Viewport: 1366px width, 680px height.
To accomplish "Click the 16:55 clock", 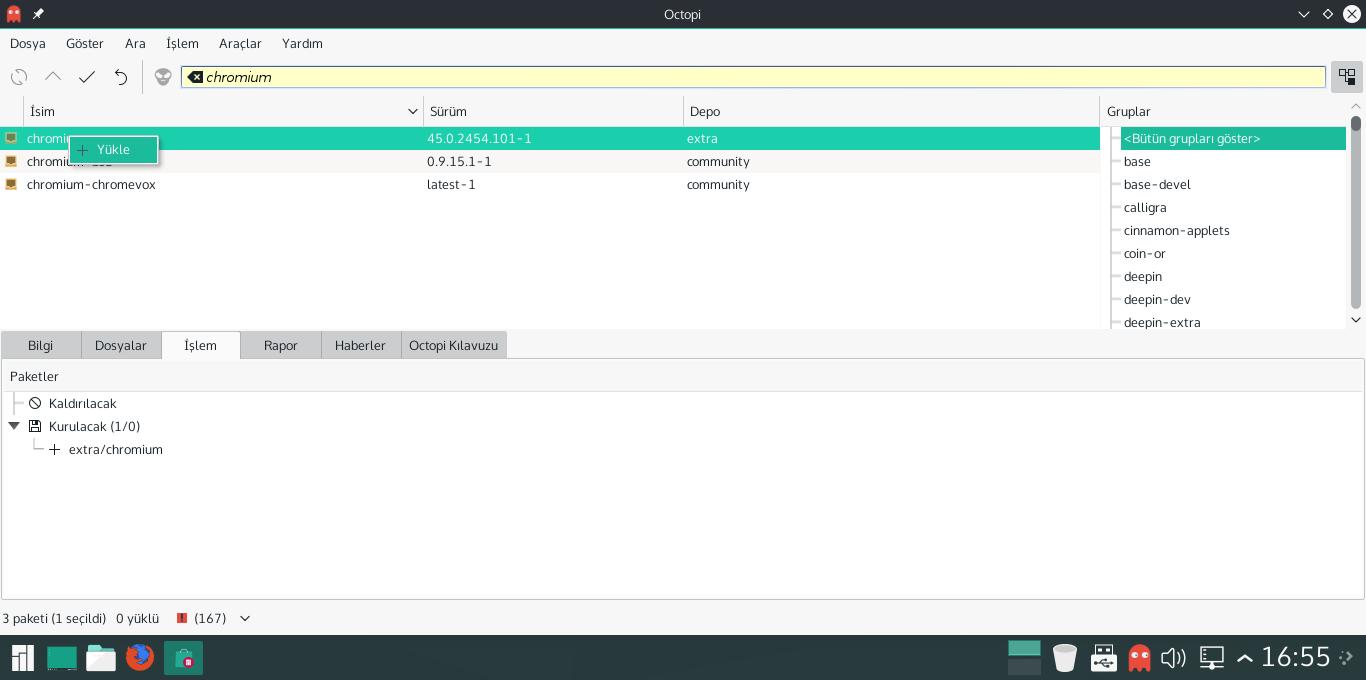I will 1296,657.
